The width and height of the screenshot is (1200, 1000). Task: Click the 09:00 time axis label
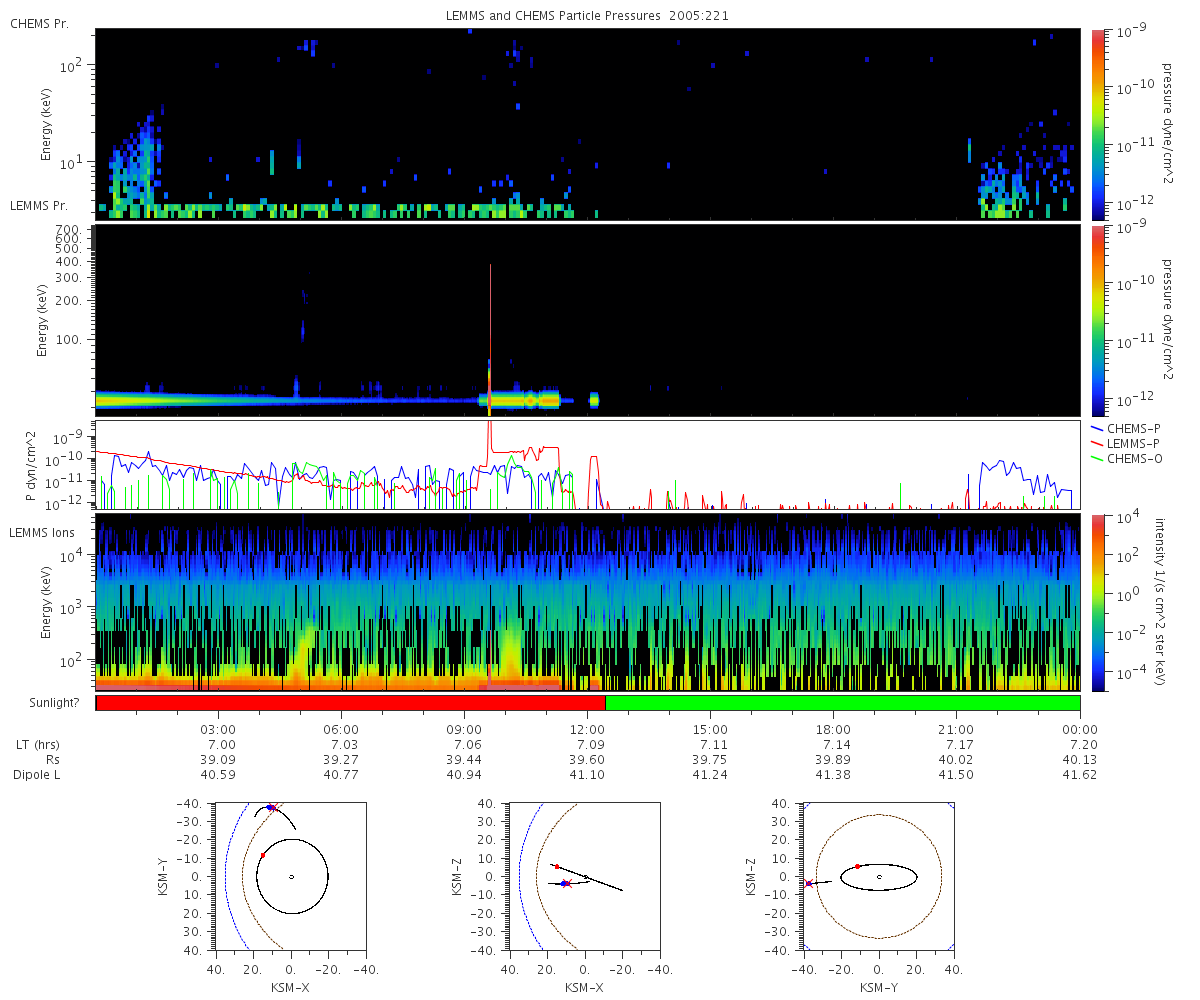465,730
